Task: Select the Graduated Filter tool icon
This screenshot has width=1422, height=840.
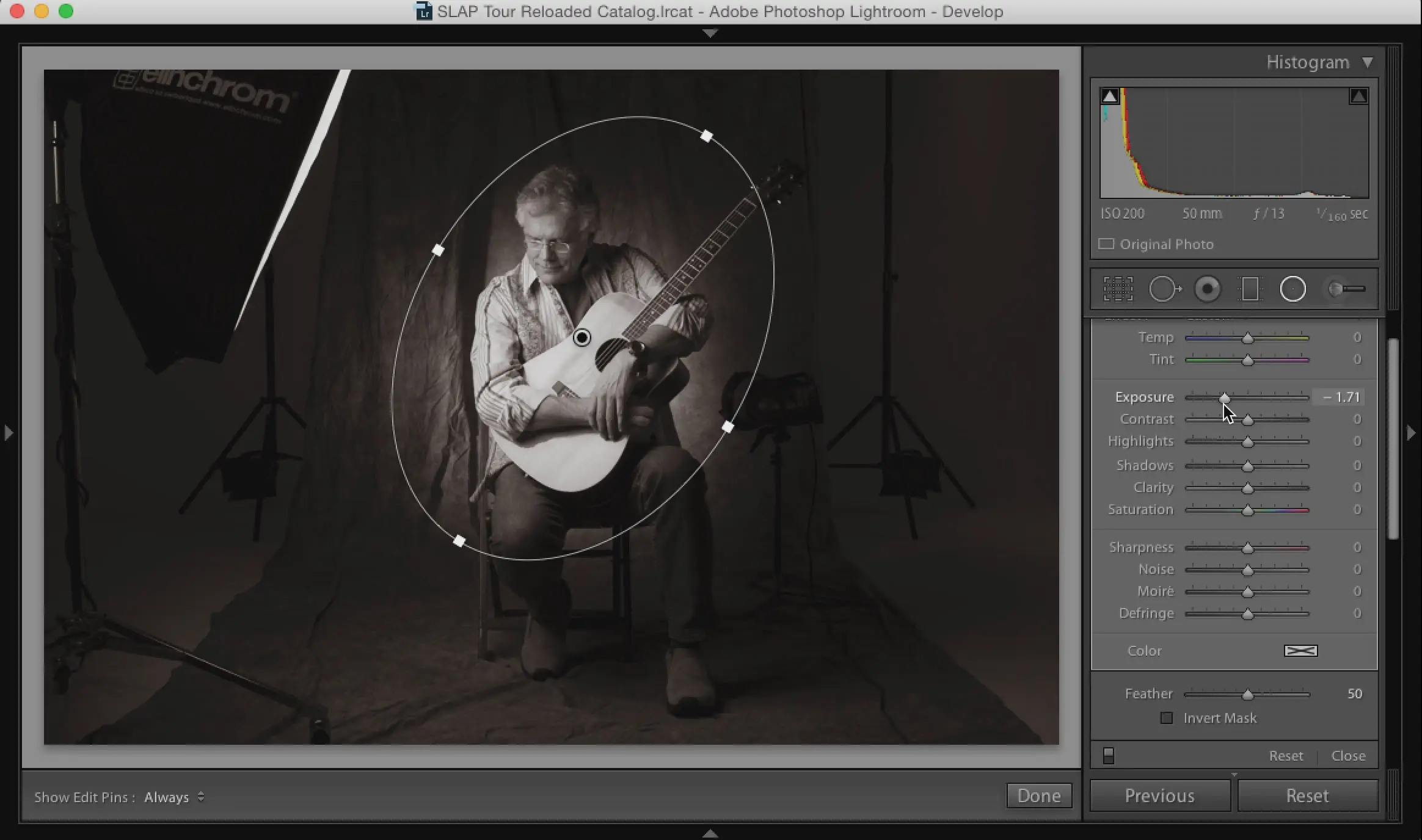Action: tap(1250, 289)
